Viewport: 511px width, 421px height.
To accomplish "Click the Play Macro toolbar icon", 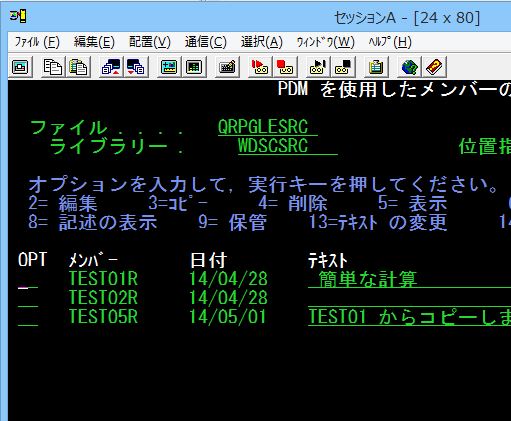I will coord(318,67).
